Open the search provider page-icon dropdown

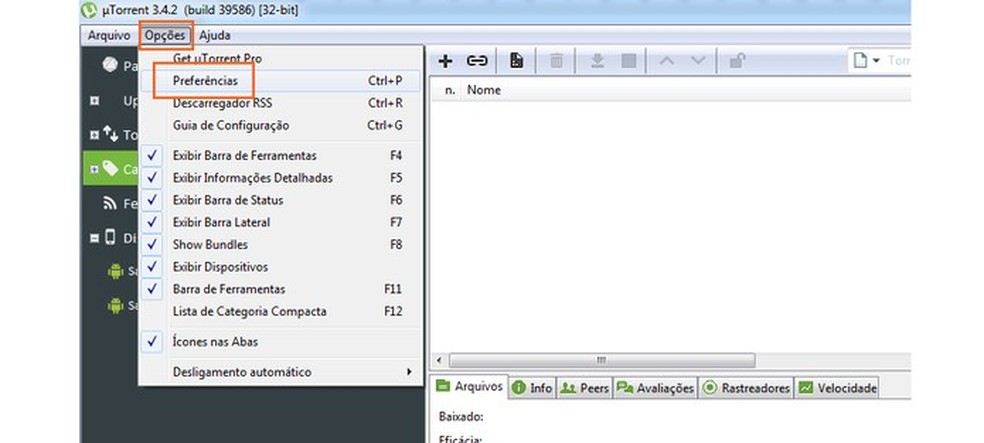click(867, 61)
